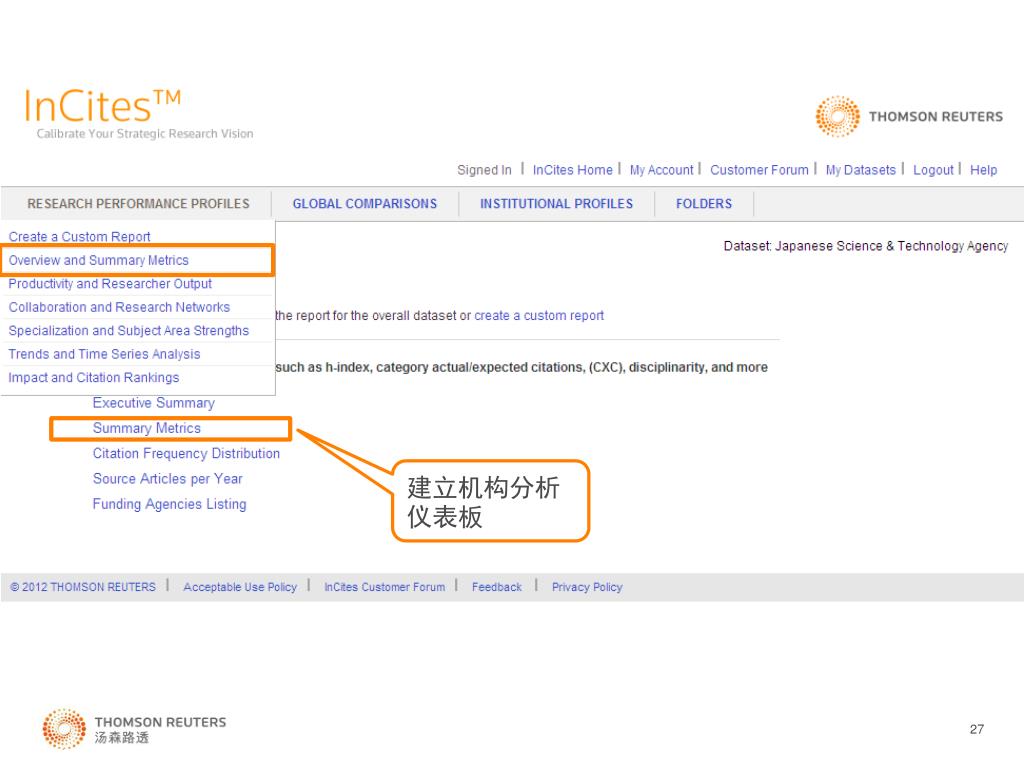Screen dimensions: 1024x768
Task: Go to InCites Home
Action: 572,170
